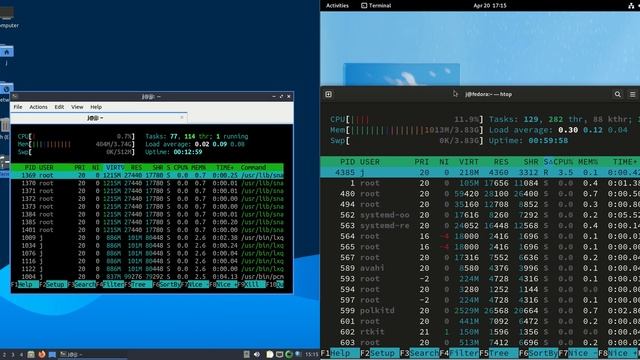This screenshot has width=640, height=360.
Task: Select polkitd process 599 row
Action: 480,311
